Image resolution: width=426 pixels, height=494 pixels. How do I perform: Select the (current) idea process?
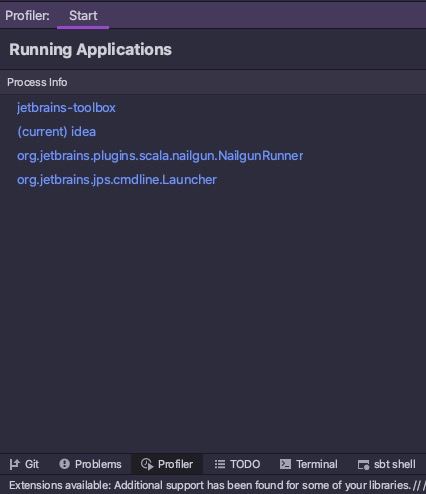tap(56, 132)
